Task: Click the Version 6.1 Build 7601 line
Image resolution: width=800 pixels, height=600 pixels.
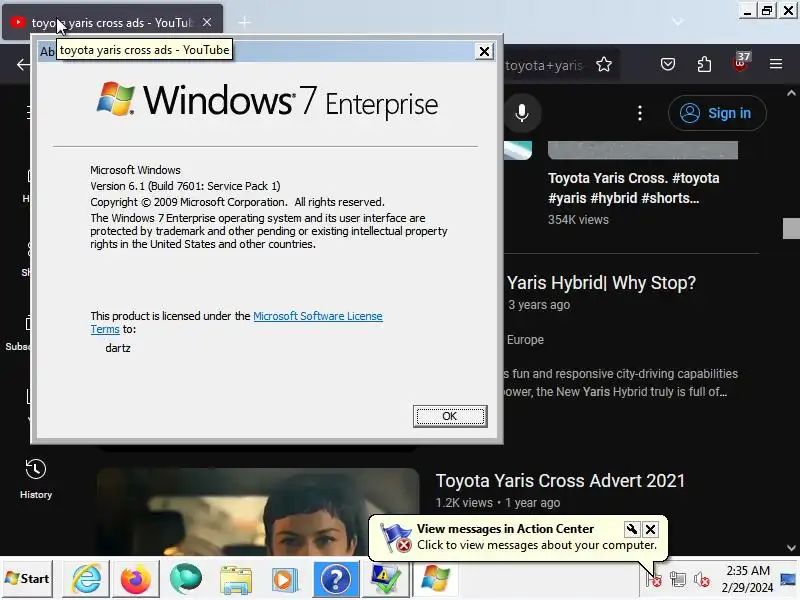Action: pyautogui.click(x=185, y=186)
